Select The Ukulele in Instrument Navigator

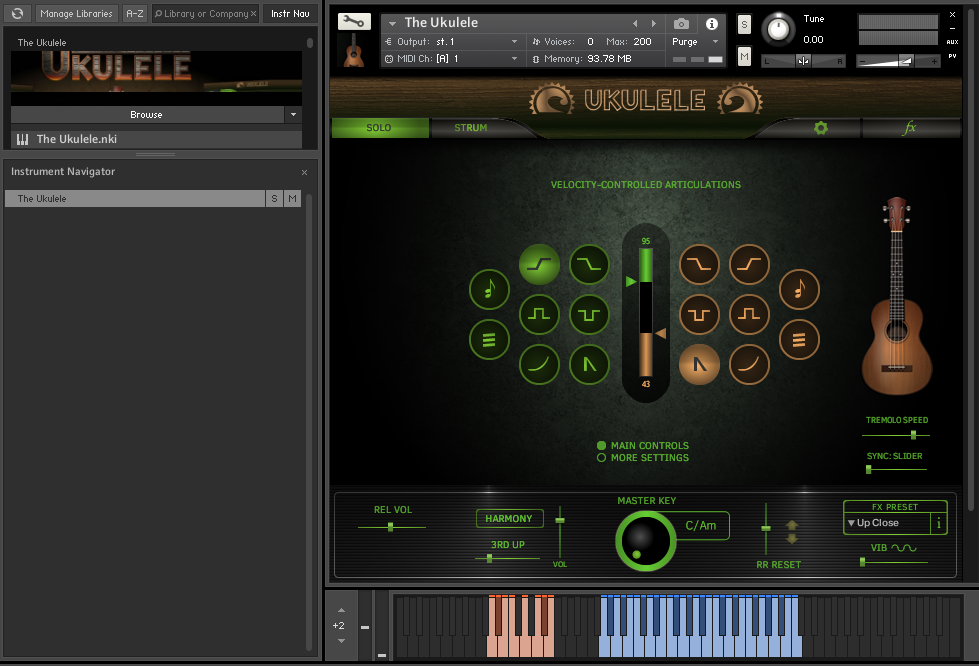(x=135, y=198)
